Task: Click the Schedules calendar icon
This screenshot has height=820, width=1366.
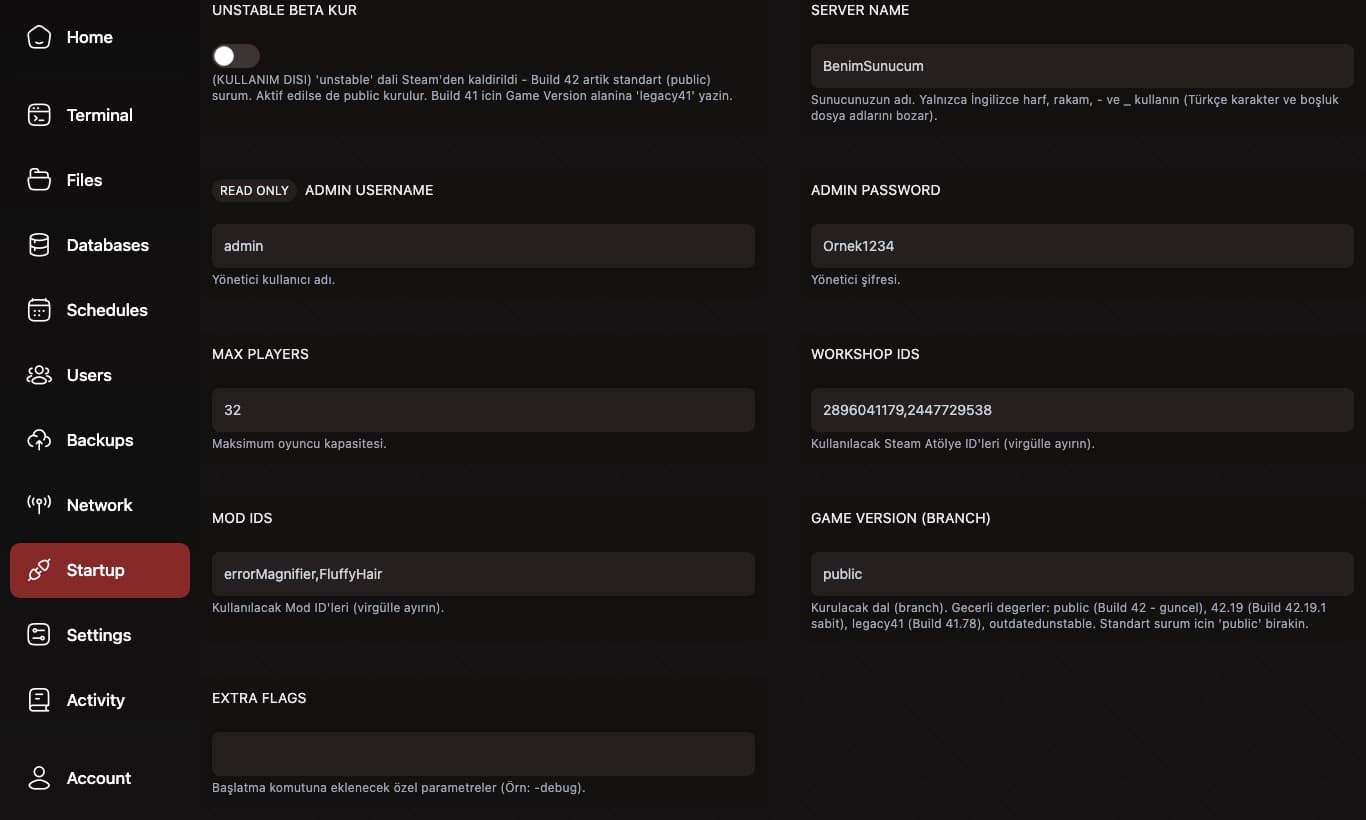Action: coord(39,310)
